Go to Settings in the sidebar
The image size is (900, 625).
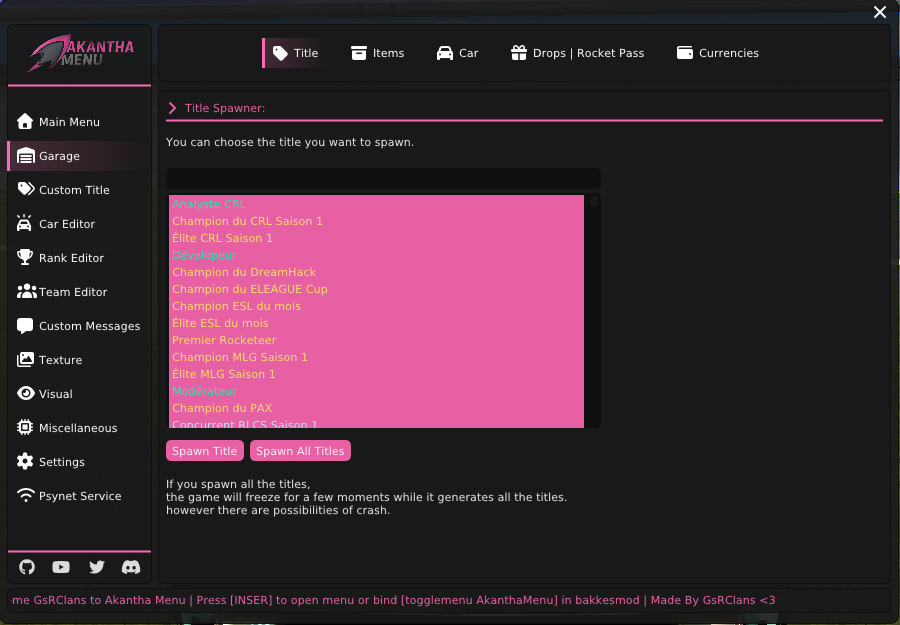pos(61,462)
